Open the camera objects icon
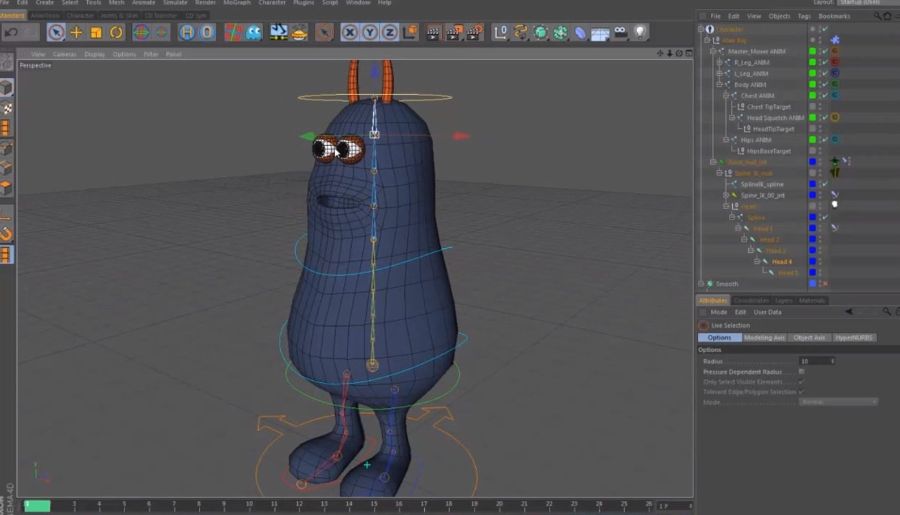This screenshot has width=900, height=515. (620, 32)
